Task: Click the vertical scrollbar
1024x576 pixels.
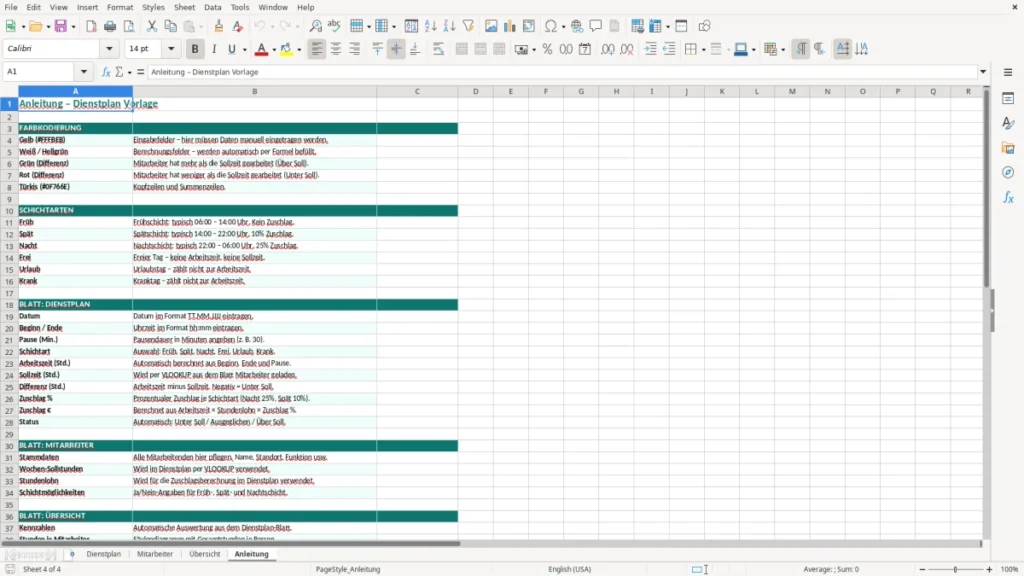Action: click(x=986, y=189)
